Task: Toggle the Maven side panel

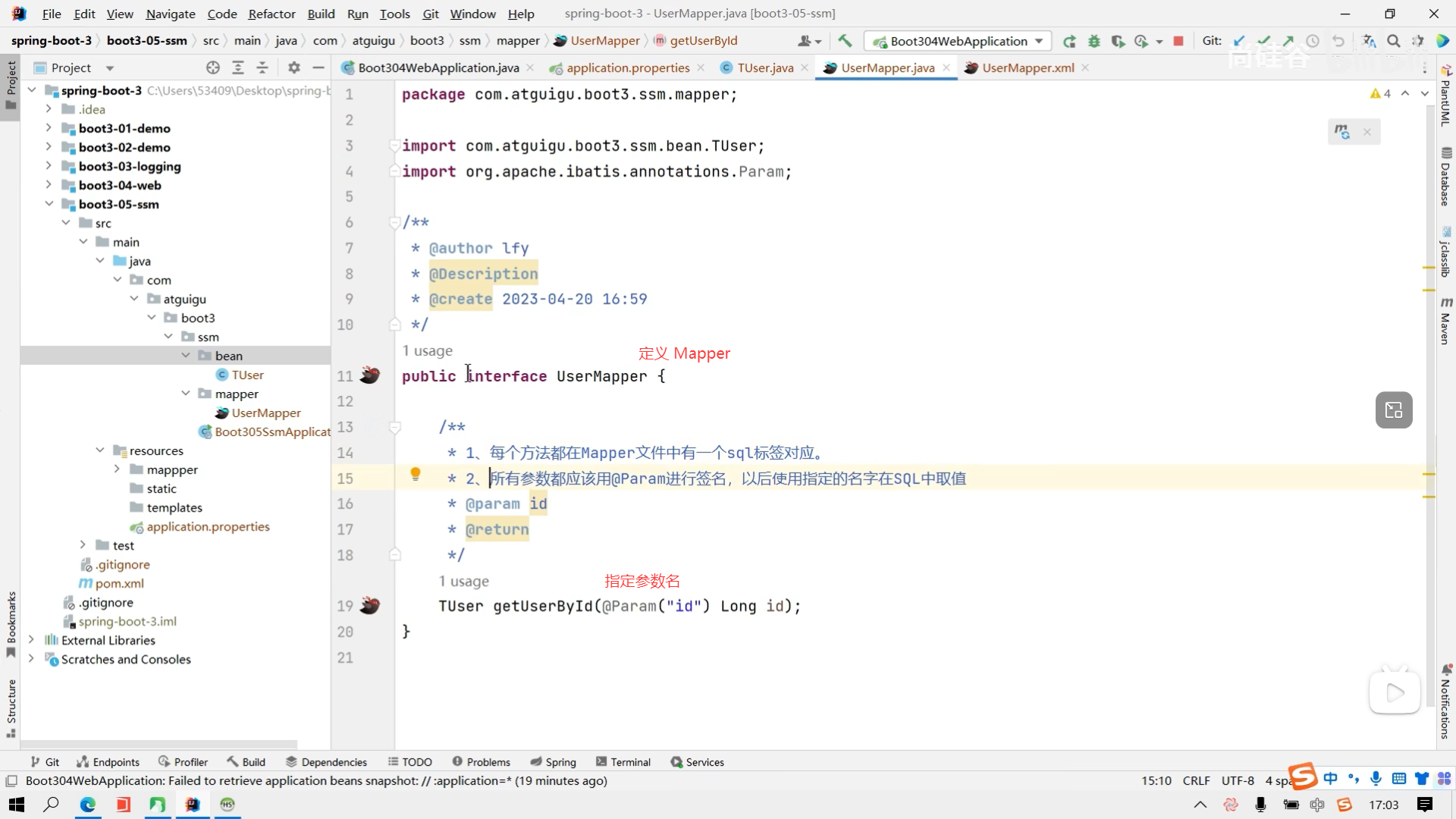Action: (x=1445, y=322)
